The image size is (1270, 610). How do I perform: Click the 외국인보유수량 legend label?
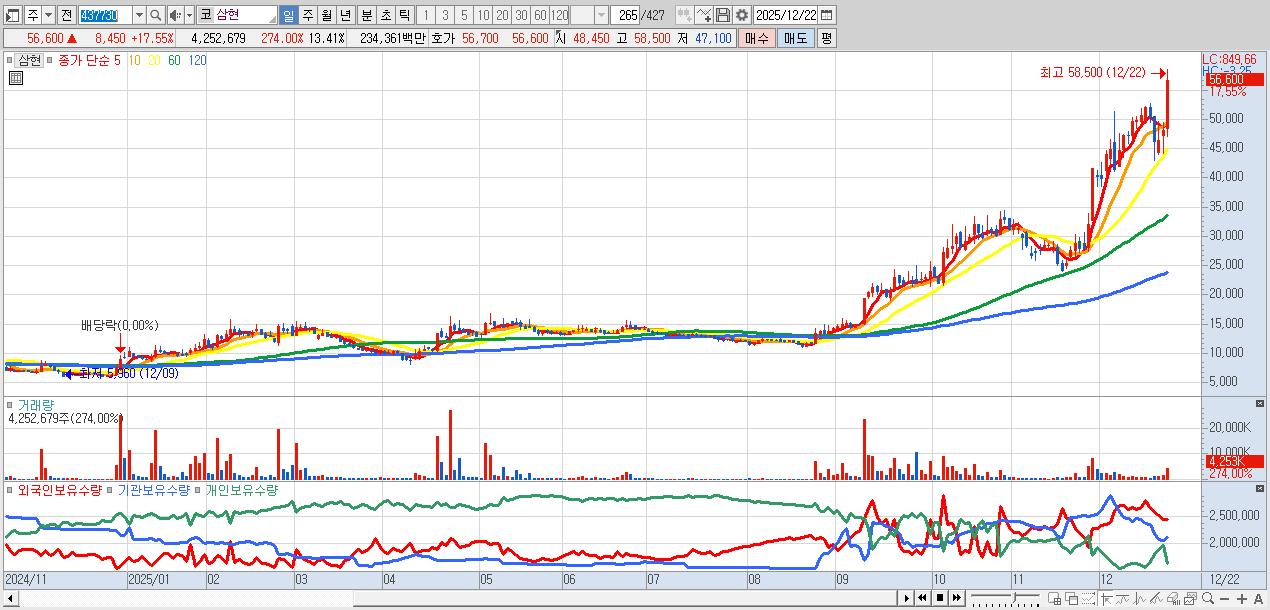point(60,491)
